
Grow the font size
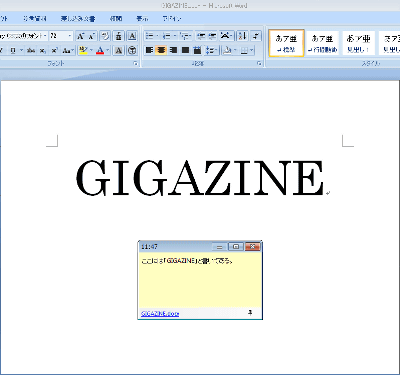point(80,36)
